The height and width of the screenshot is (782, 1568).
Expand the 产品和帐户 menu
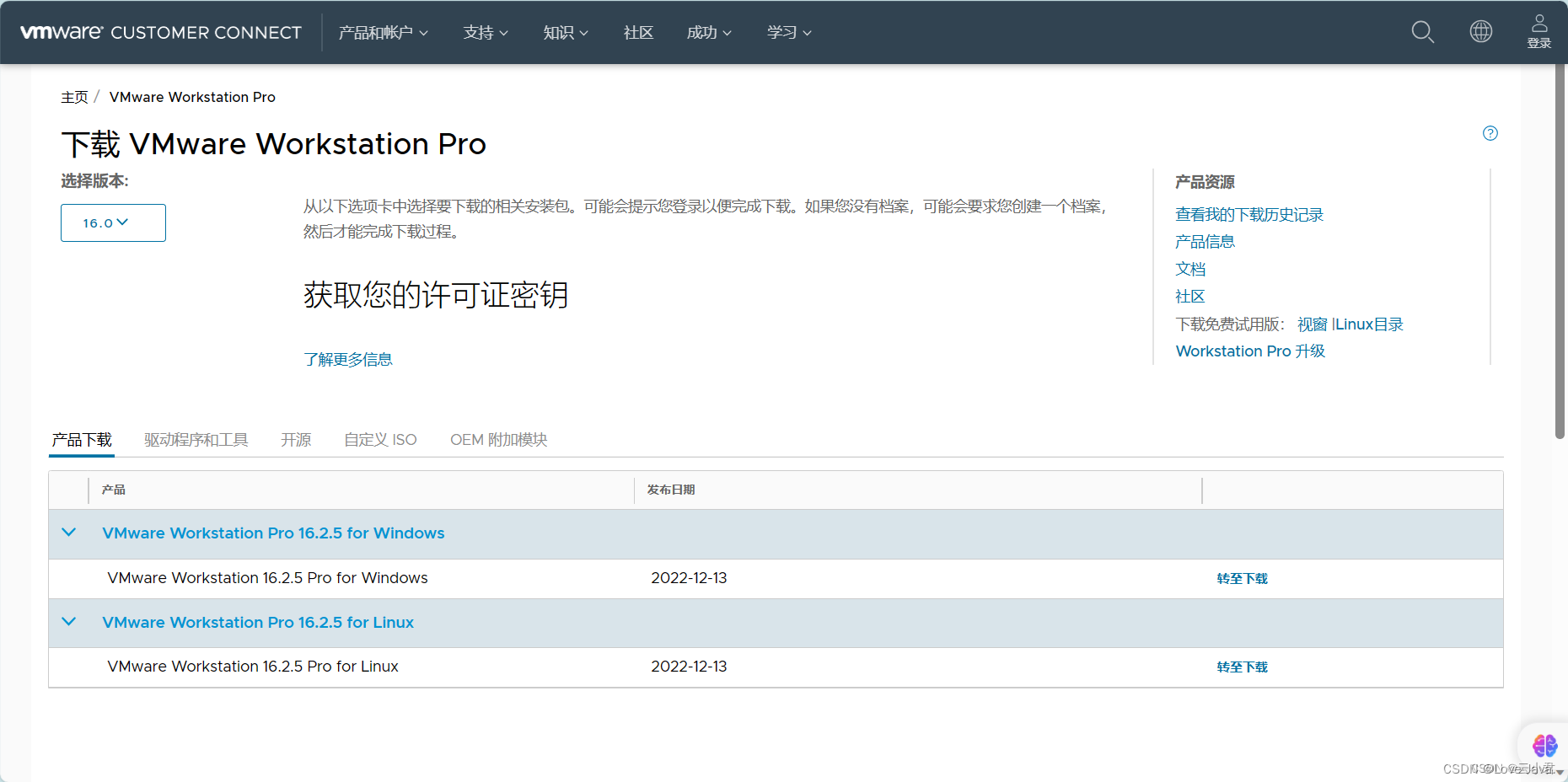point(383,32)
